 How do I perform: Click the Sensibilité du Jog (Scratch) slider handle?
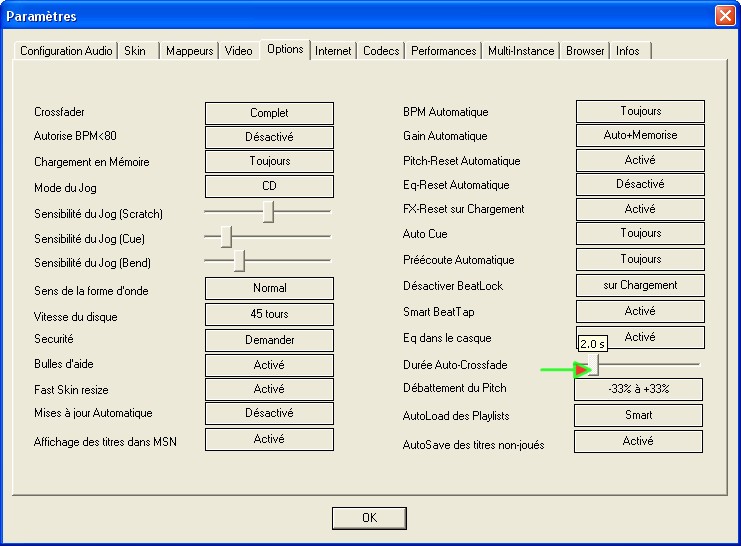click(x=268, y=211)
